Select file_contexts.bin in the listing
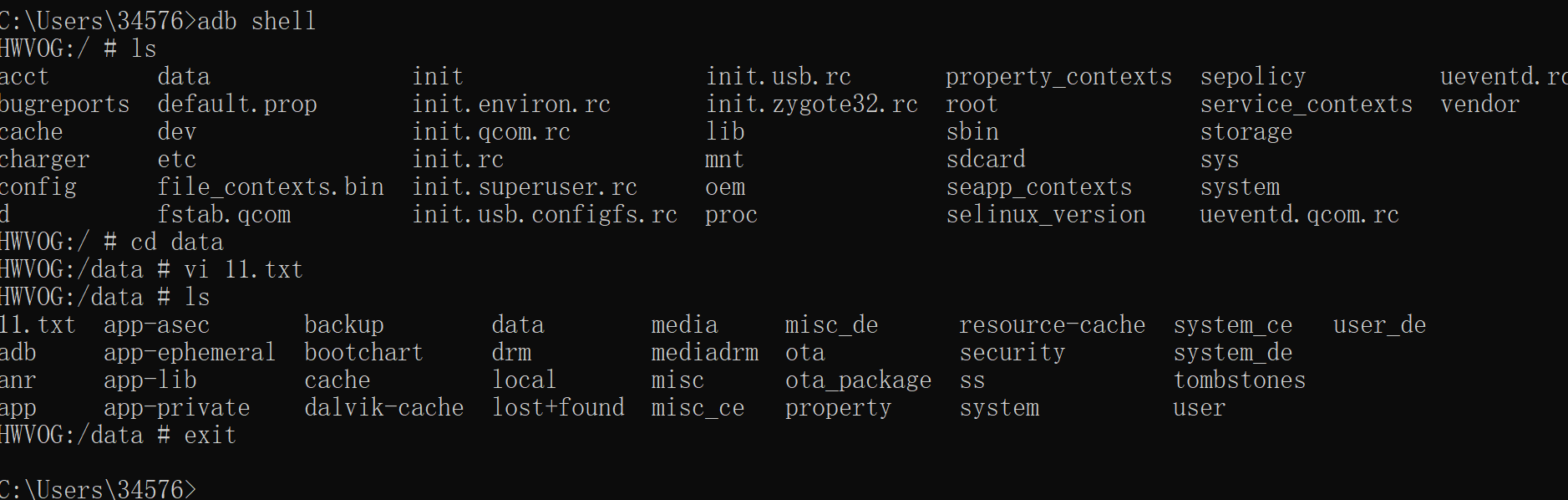This screenshot has width=1568, height=500. [271, 187]
